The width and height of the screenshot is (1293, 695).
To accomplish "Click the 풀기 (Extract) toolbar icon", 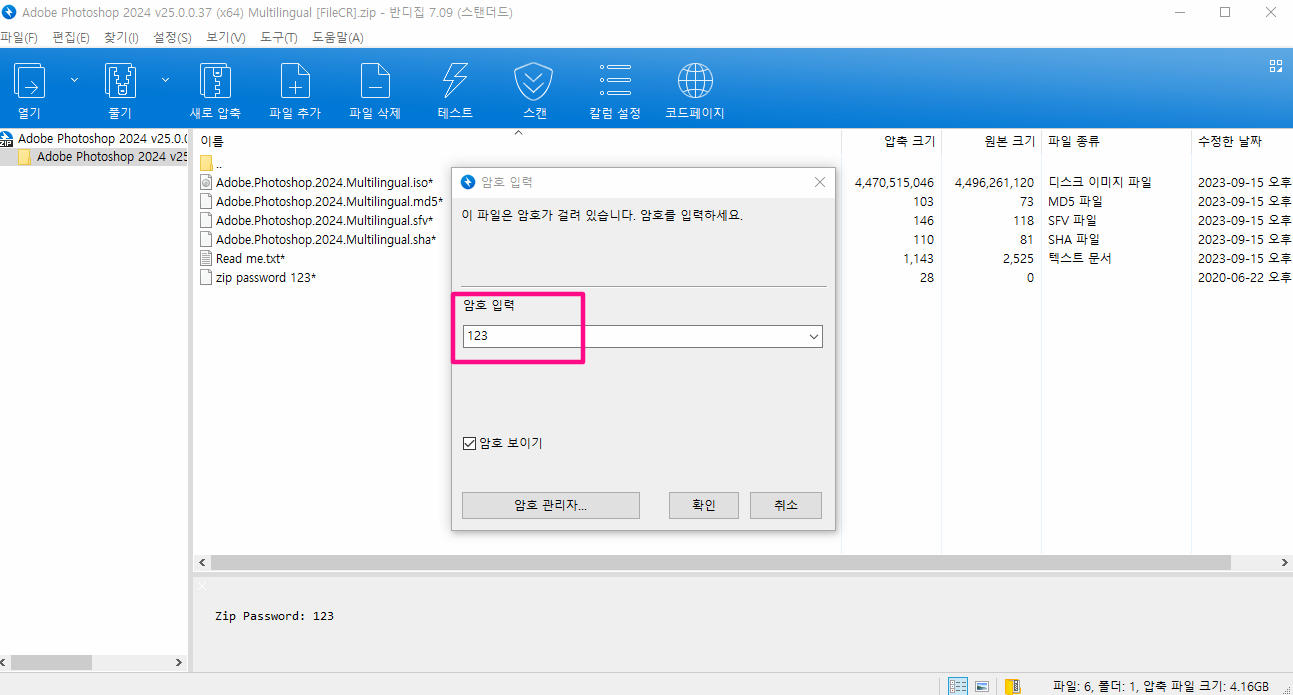I will click(x=120, y=80).
